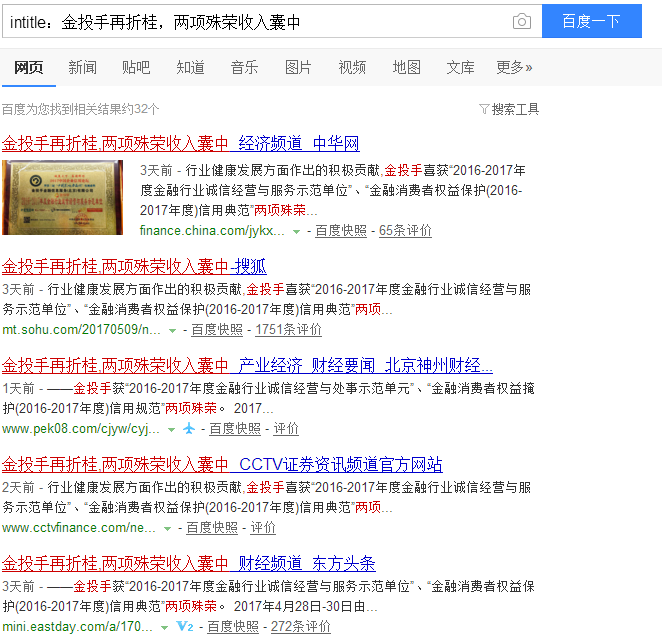Select the 网页 tab
662x644 pixels.
click(x=28, y=68)
